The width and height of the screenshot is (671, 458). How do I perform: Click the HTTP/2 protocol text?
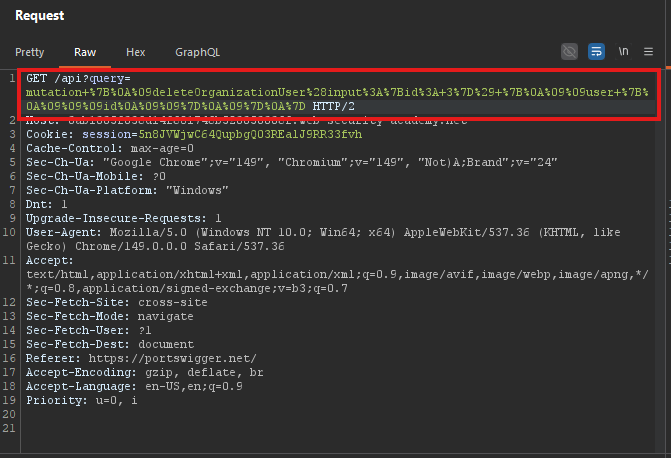tap(333, 106)
